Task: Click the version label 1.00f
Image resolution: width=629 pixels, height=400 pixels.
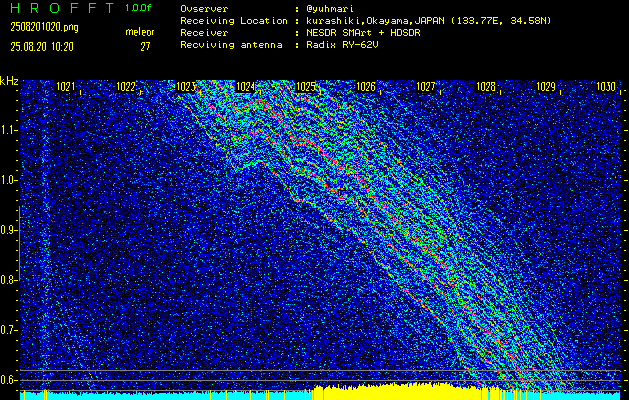Action: pos(138,8)
